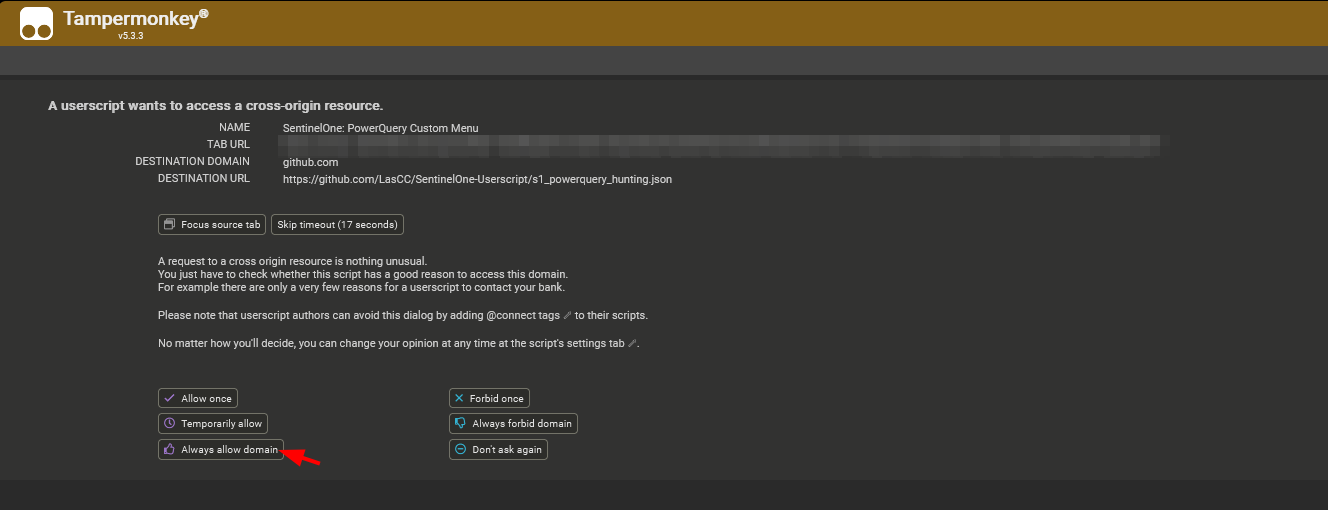
Task: Choose Temporarily allow
Action: (x=213, y=424)
